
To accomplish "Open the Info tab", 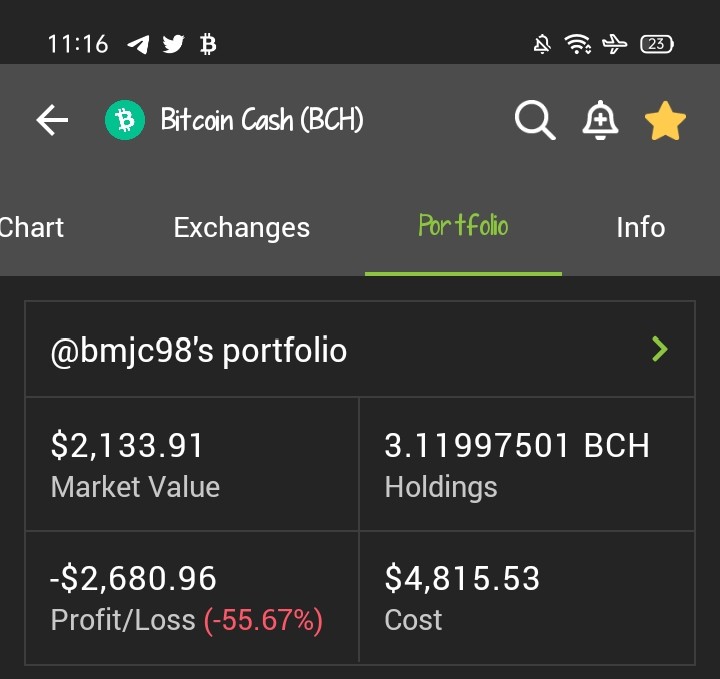I will (641, 227).
